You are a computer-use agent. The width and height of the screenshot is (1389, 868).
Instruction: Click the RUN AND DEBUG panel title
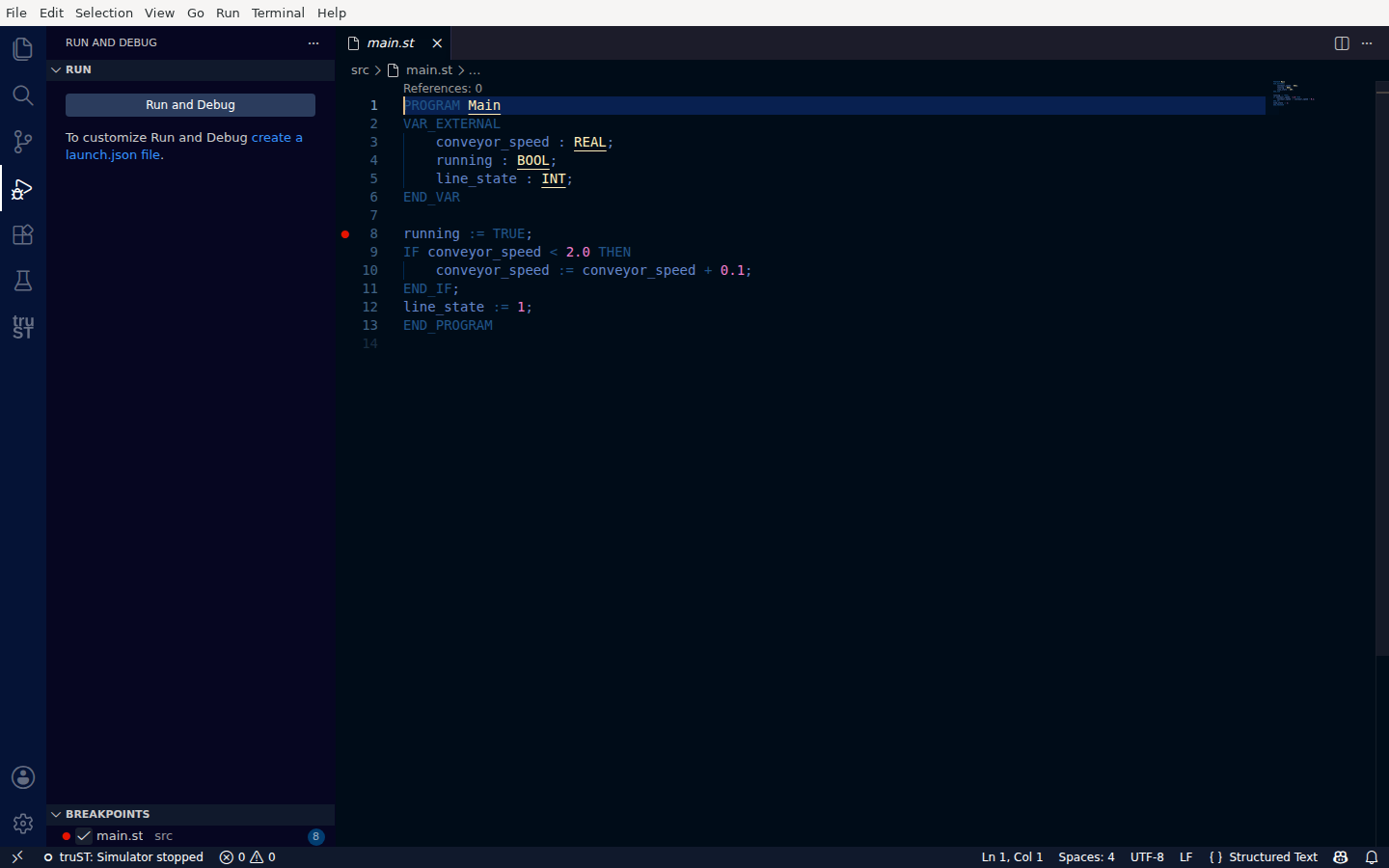point(111,42)
